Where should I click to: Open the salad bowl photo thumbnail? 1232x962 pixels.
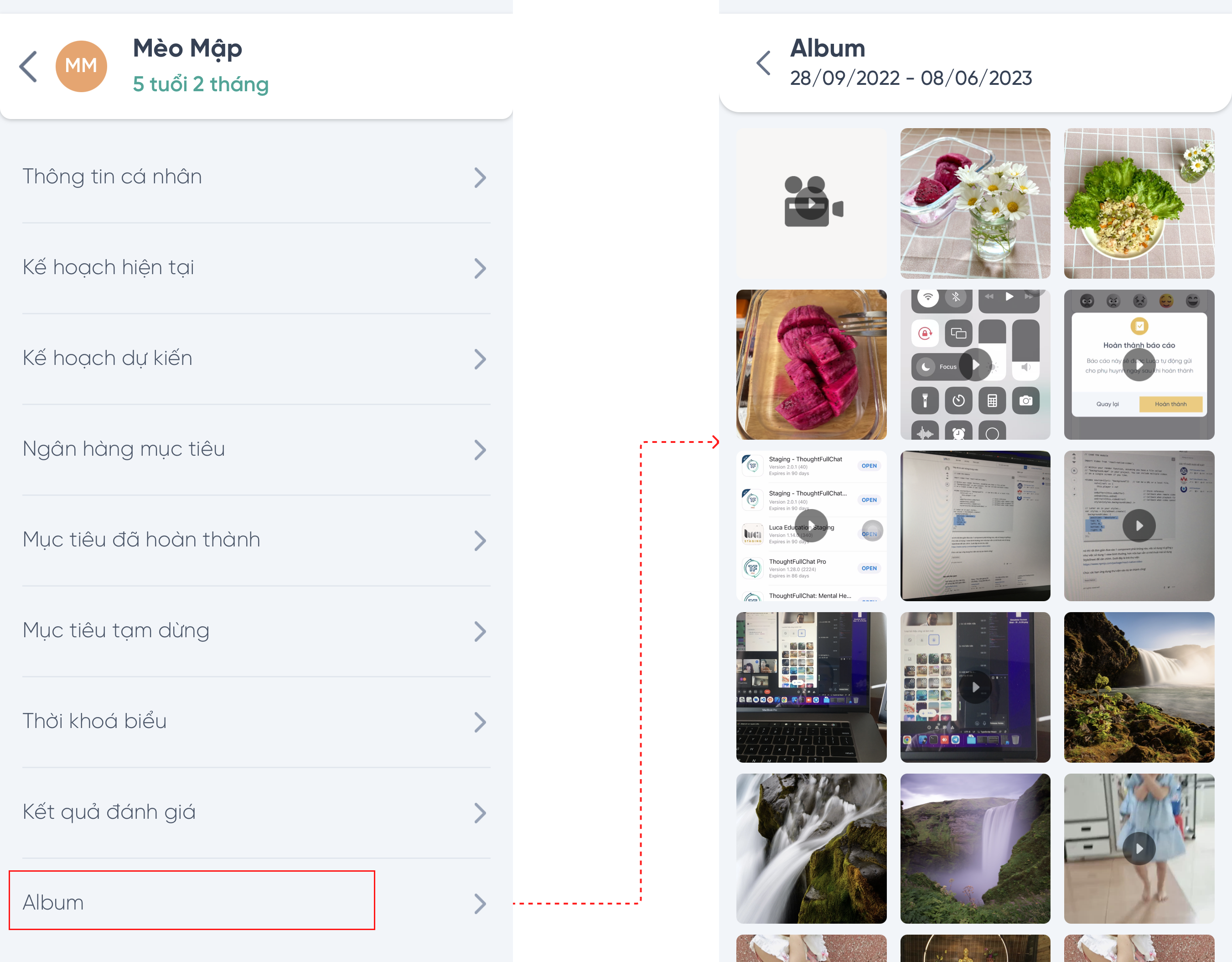pyautogui.click(x=1139, y=203)
